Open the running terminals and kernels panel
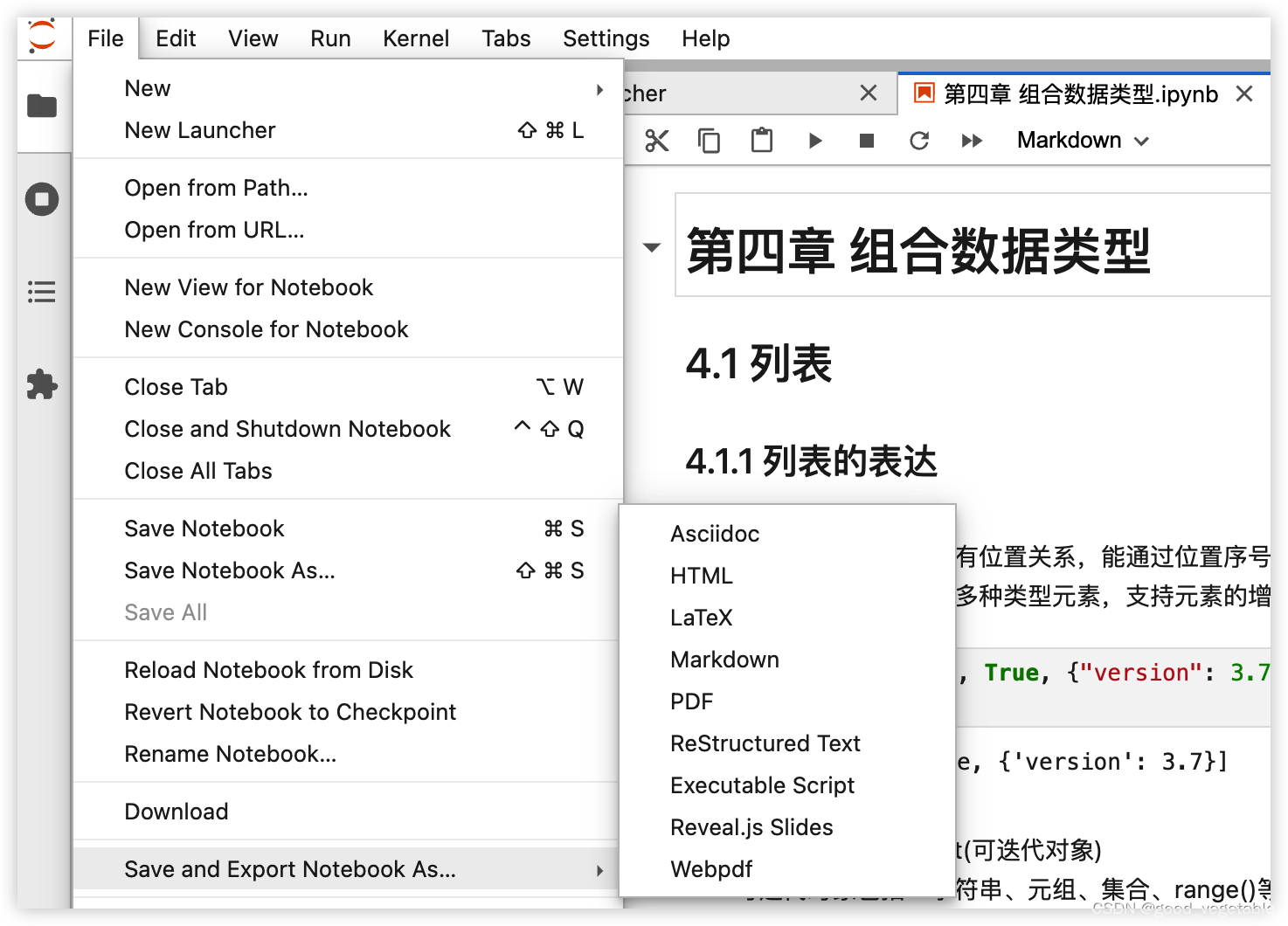This screenshot has height=926, width=1288. (42, 198)
